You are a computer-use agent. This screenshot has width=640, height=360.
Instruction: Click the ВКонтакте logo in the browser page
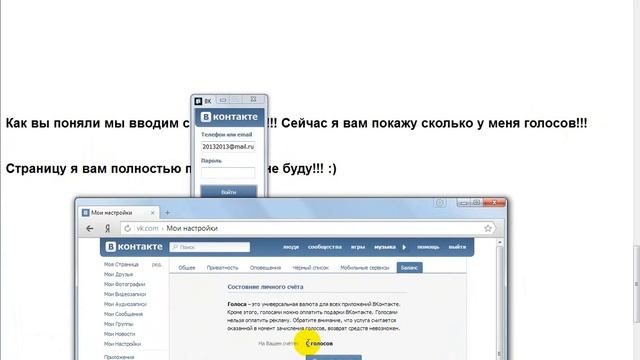[134, 247]
